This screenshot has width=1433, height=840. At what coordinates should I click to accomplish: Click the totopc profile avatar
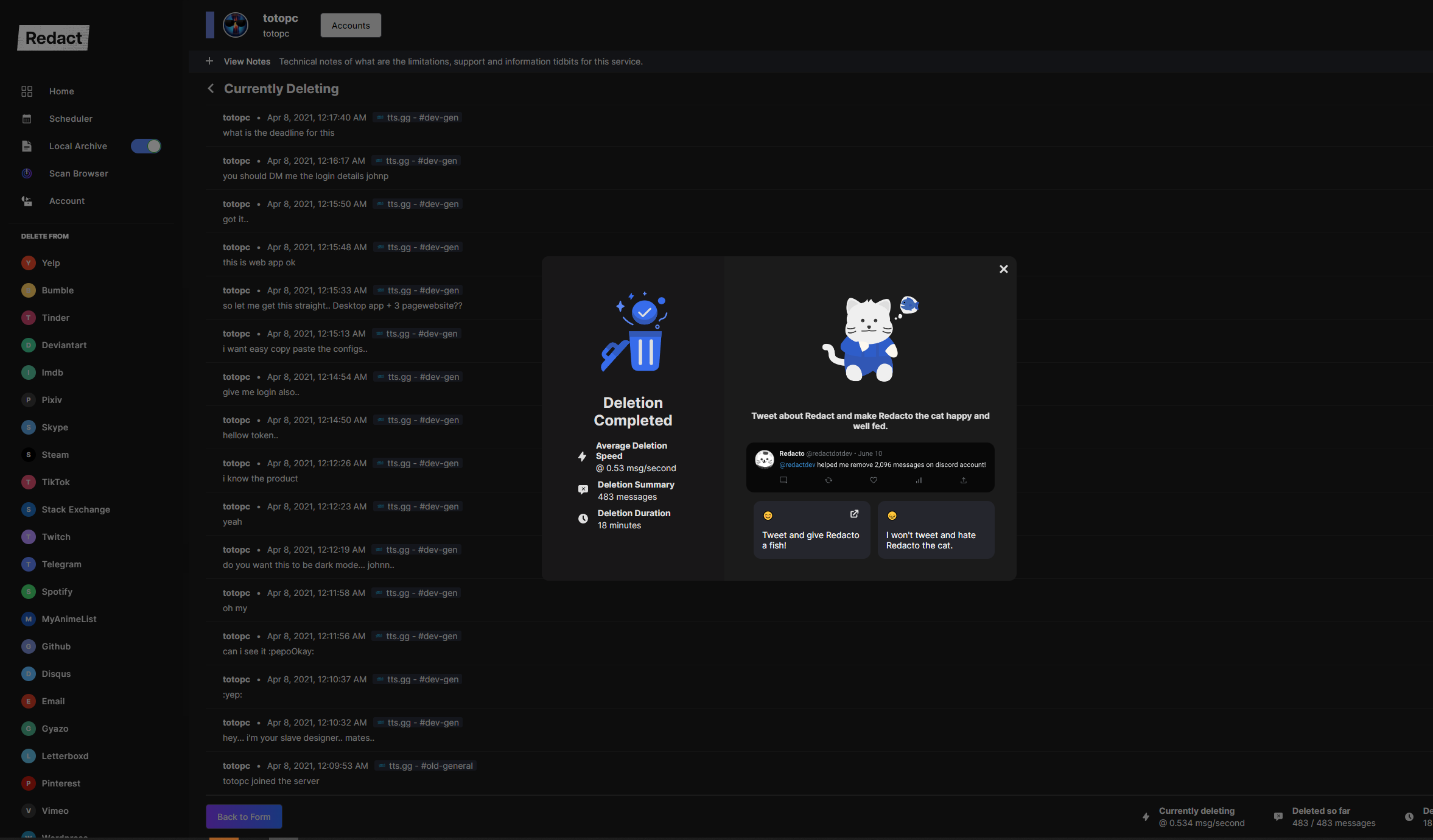click(236, 26)
